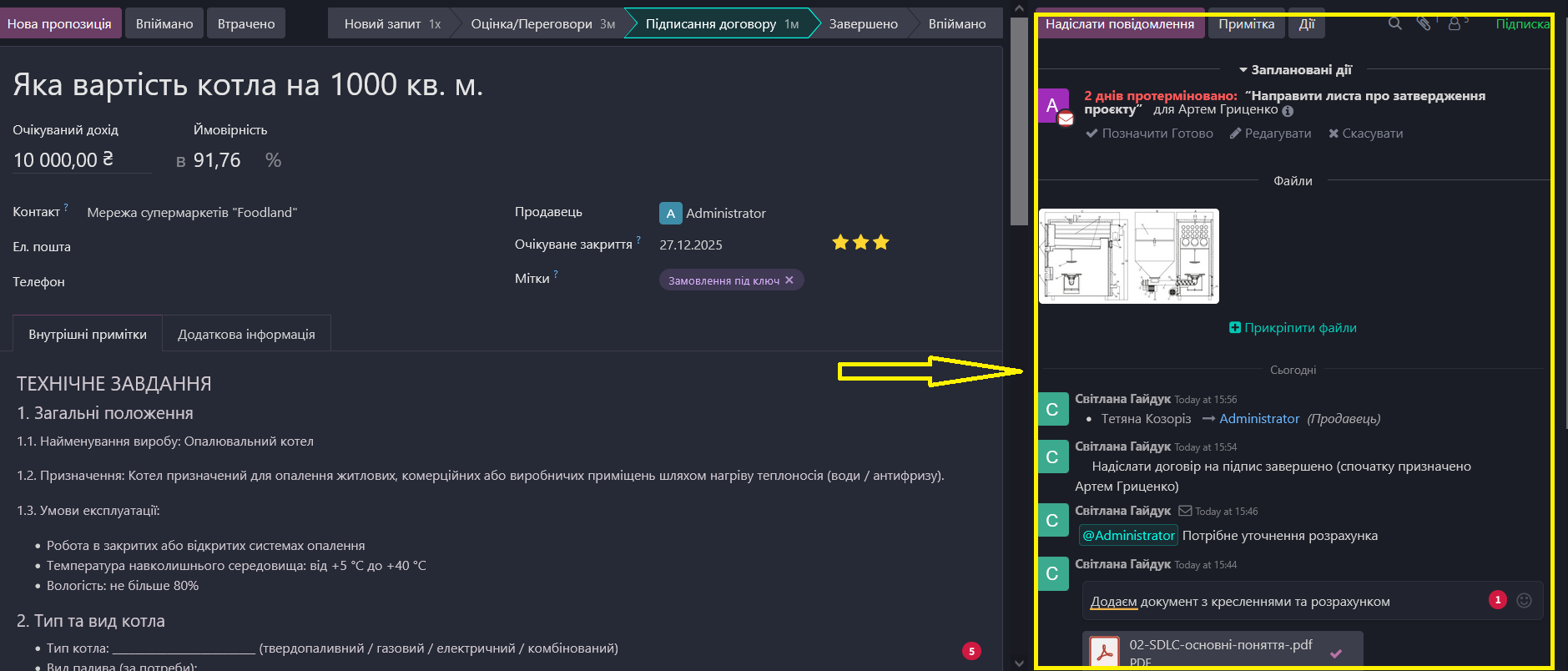Click the paperclip attachments icon
This screenshot has width=1568, height=671.
1424,23
